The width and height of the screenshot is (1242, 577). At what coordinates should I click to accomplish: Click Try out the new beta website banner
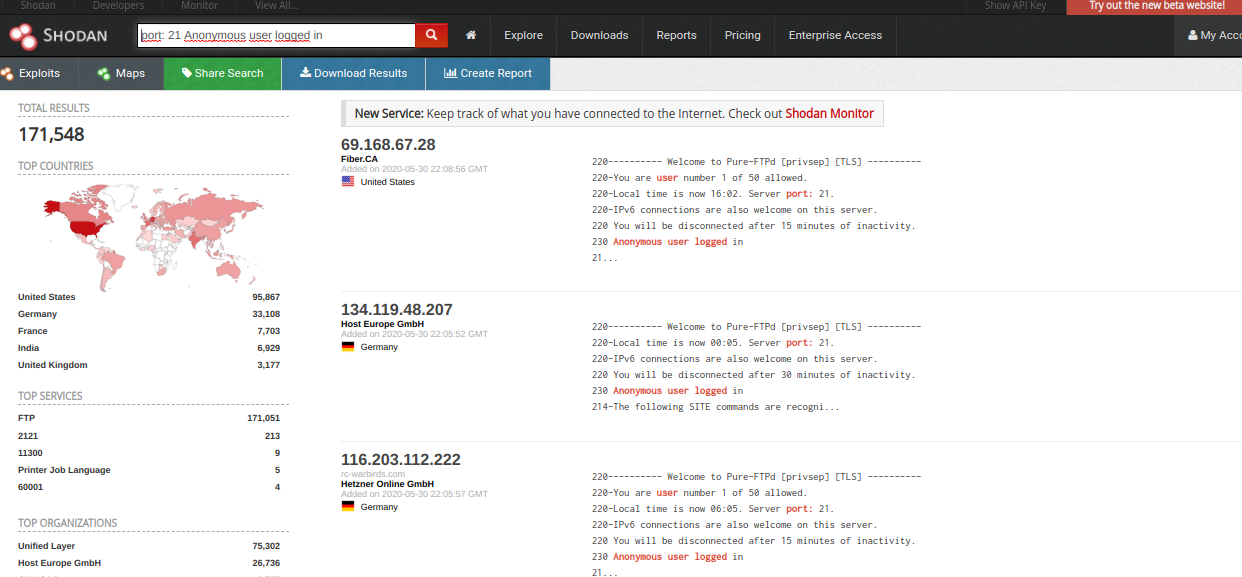1156,6
